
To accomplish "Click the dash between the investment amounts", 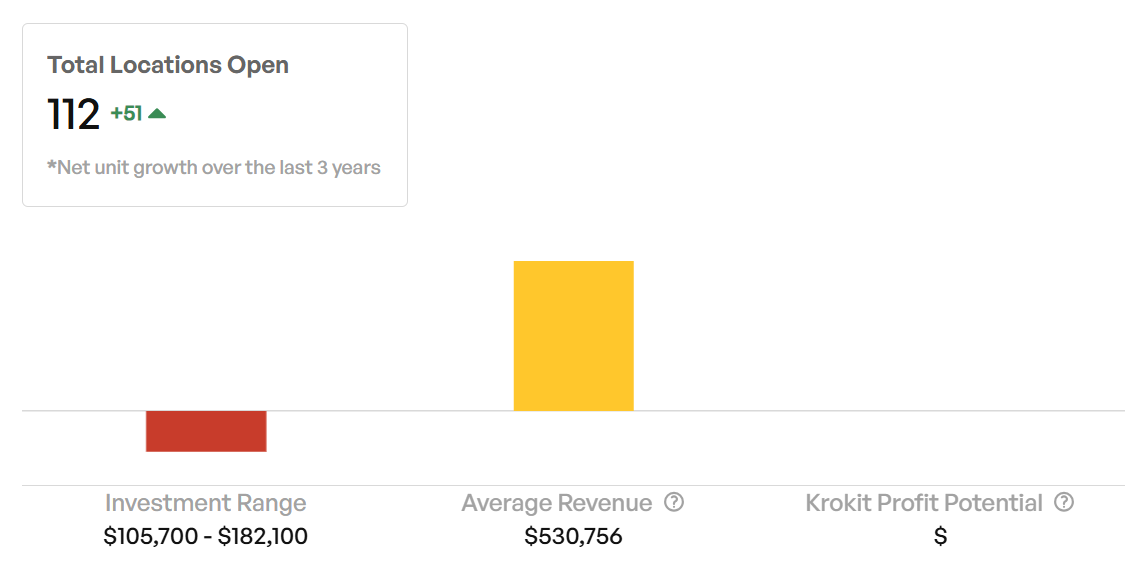I will (x=208, y=537).
